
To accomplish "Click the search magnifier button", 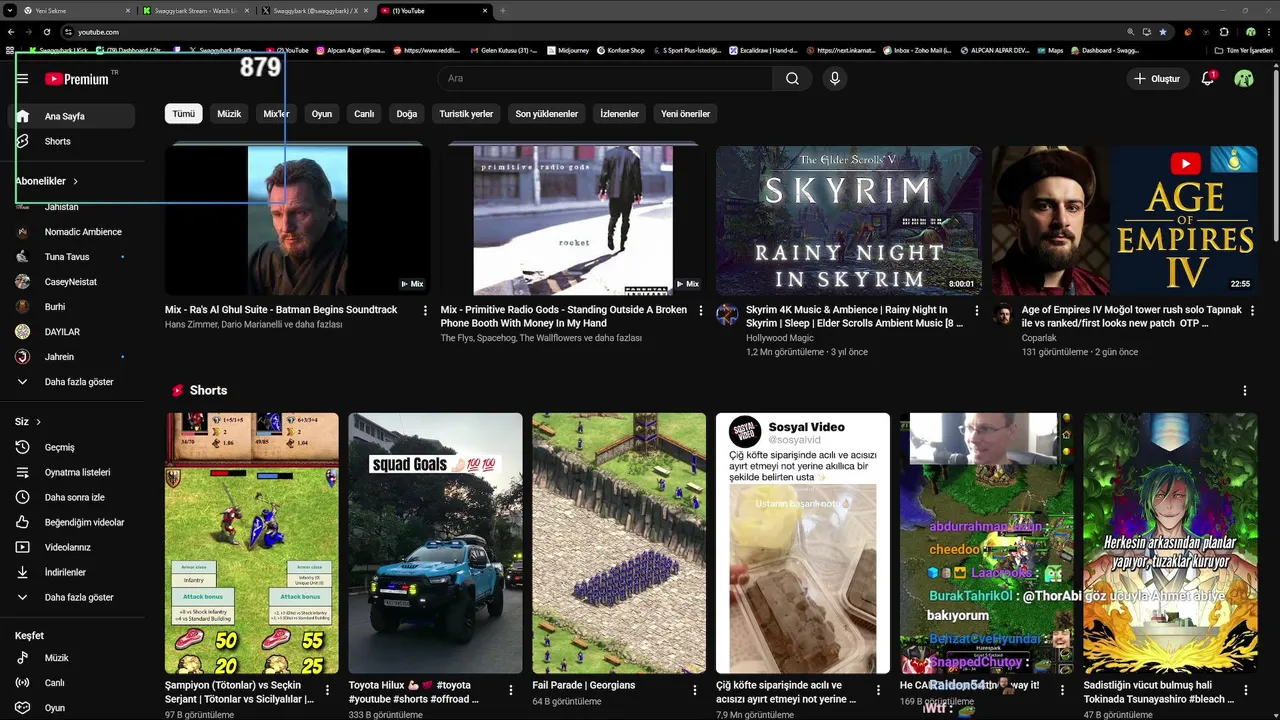I will click(x=792, y=78).
